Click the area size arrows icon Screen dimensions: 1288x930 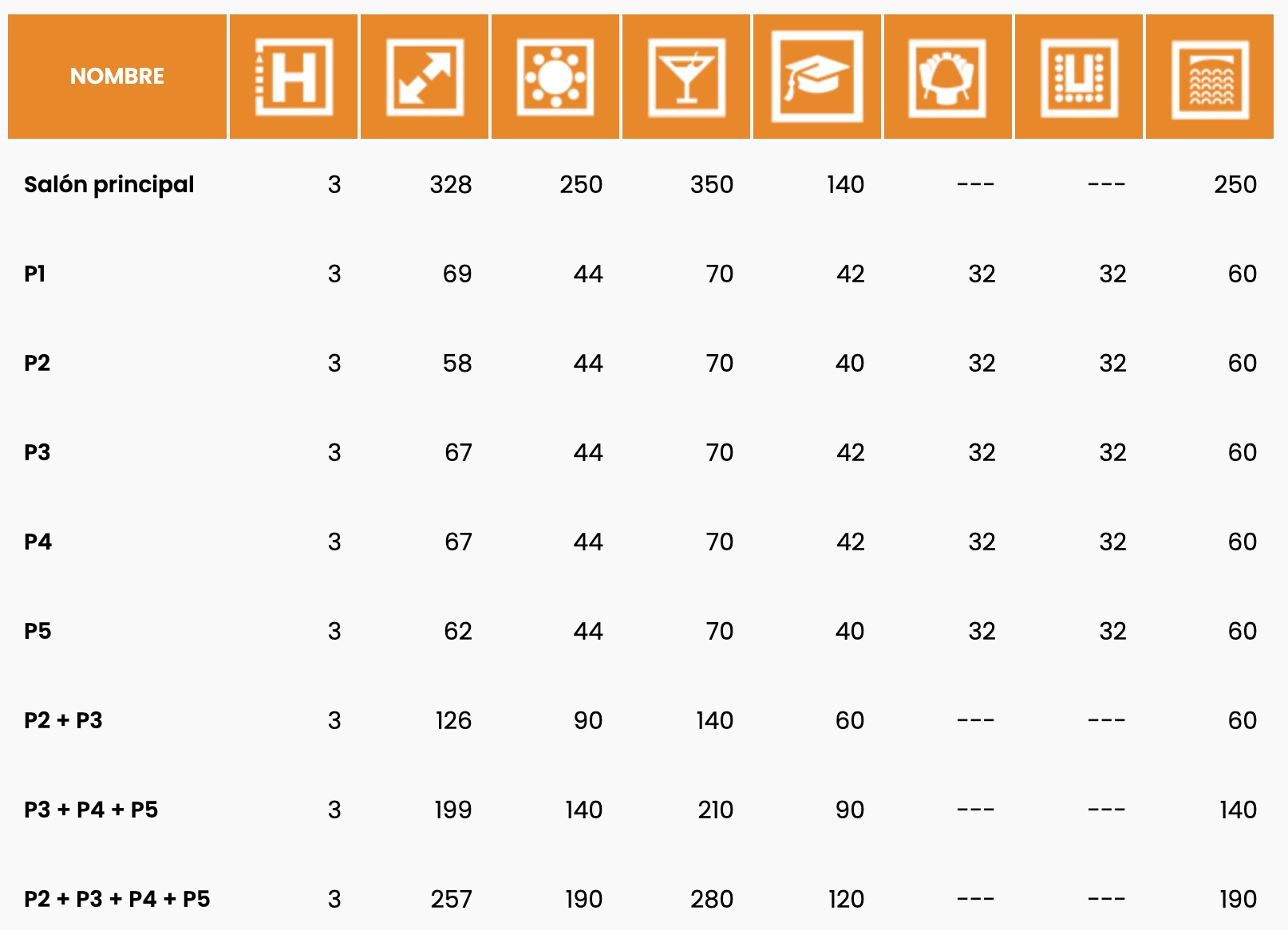pos(425,77)
